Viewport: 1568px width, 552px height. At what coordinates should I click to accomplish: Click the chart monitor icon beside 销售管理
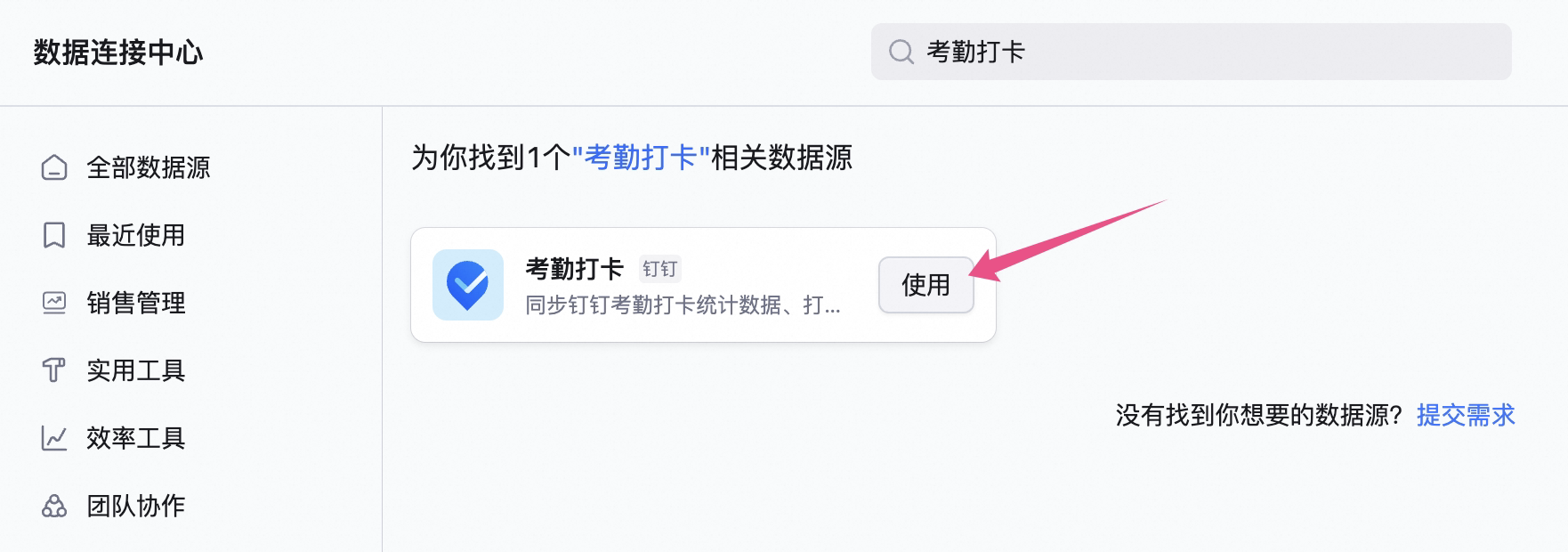coord(54,303)
